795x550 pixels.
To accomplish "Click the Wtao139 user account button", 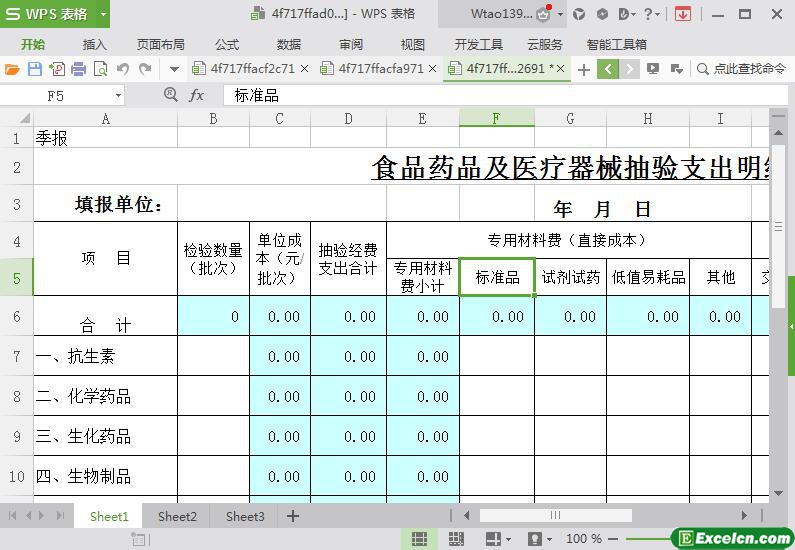I will (503, 14).
